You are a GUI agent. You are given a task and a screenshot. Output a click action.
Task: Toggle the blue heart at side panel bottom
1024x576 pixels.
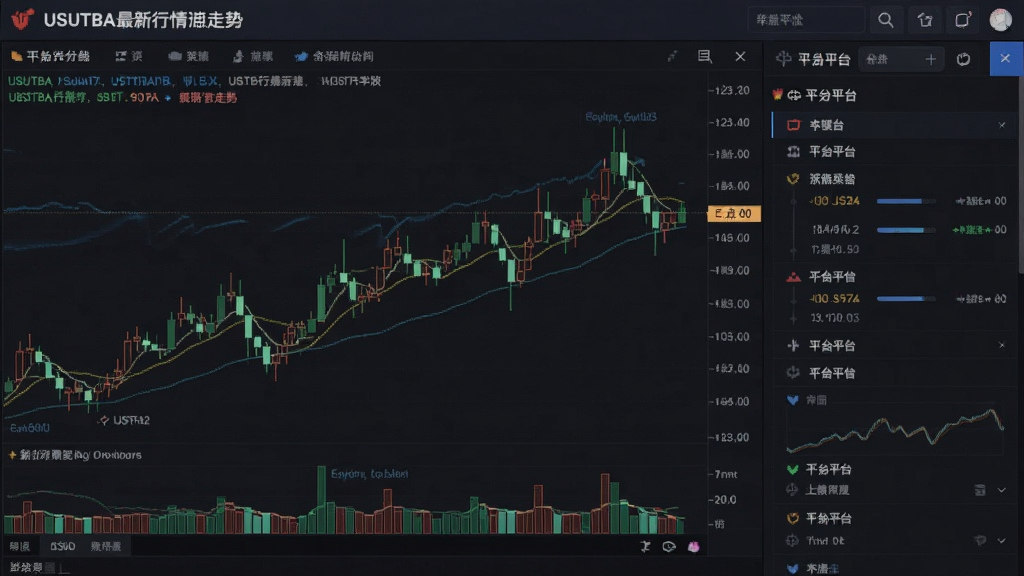tap(793, 569)
